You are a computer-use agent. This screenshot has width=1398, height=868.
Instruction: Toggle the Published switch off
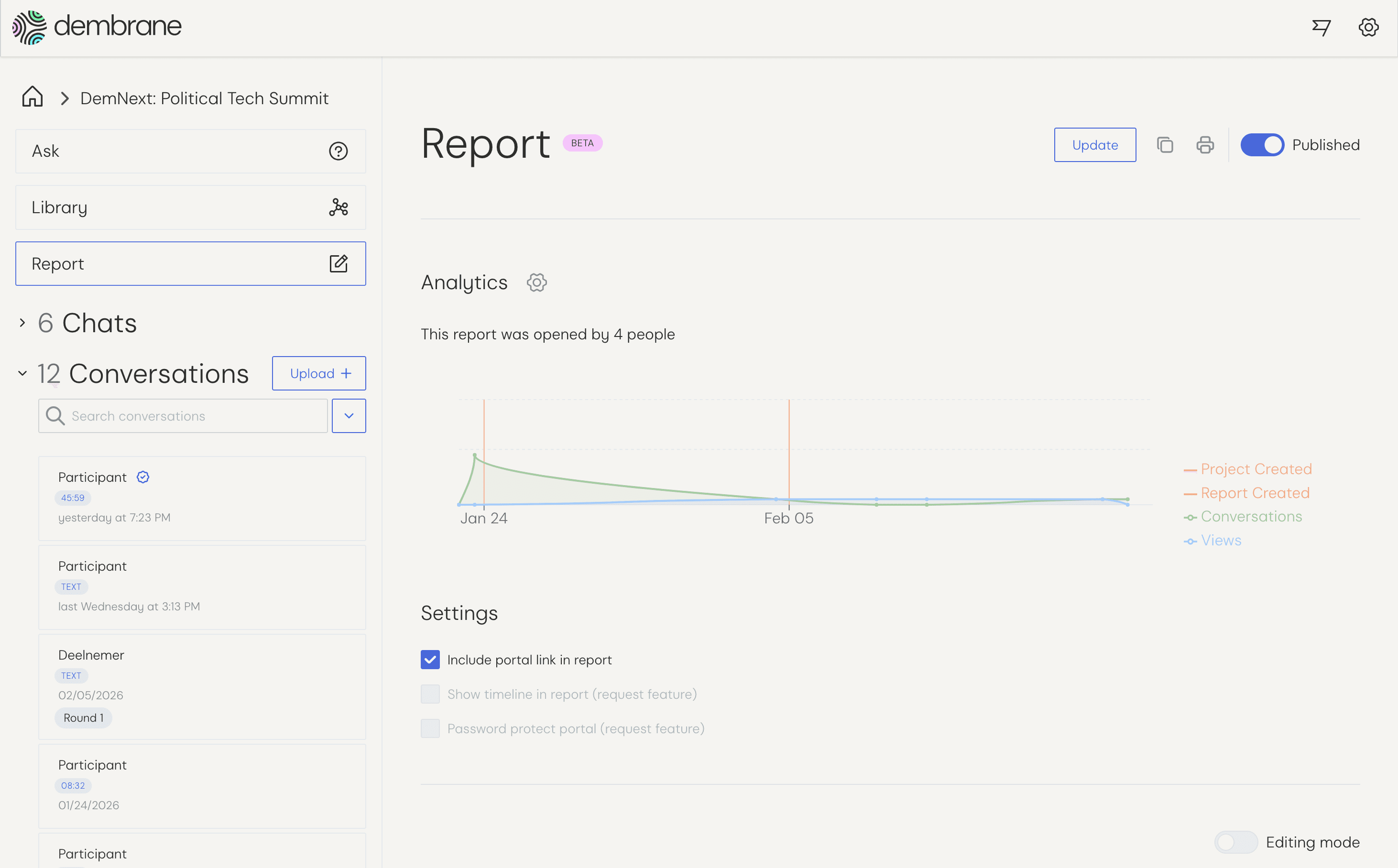[x=1261, y=145]
